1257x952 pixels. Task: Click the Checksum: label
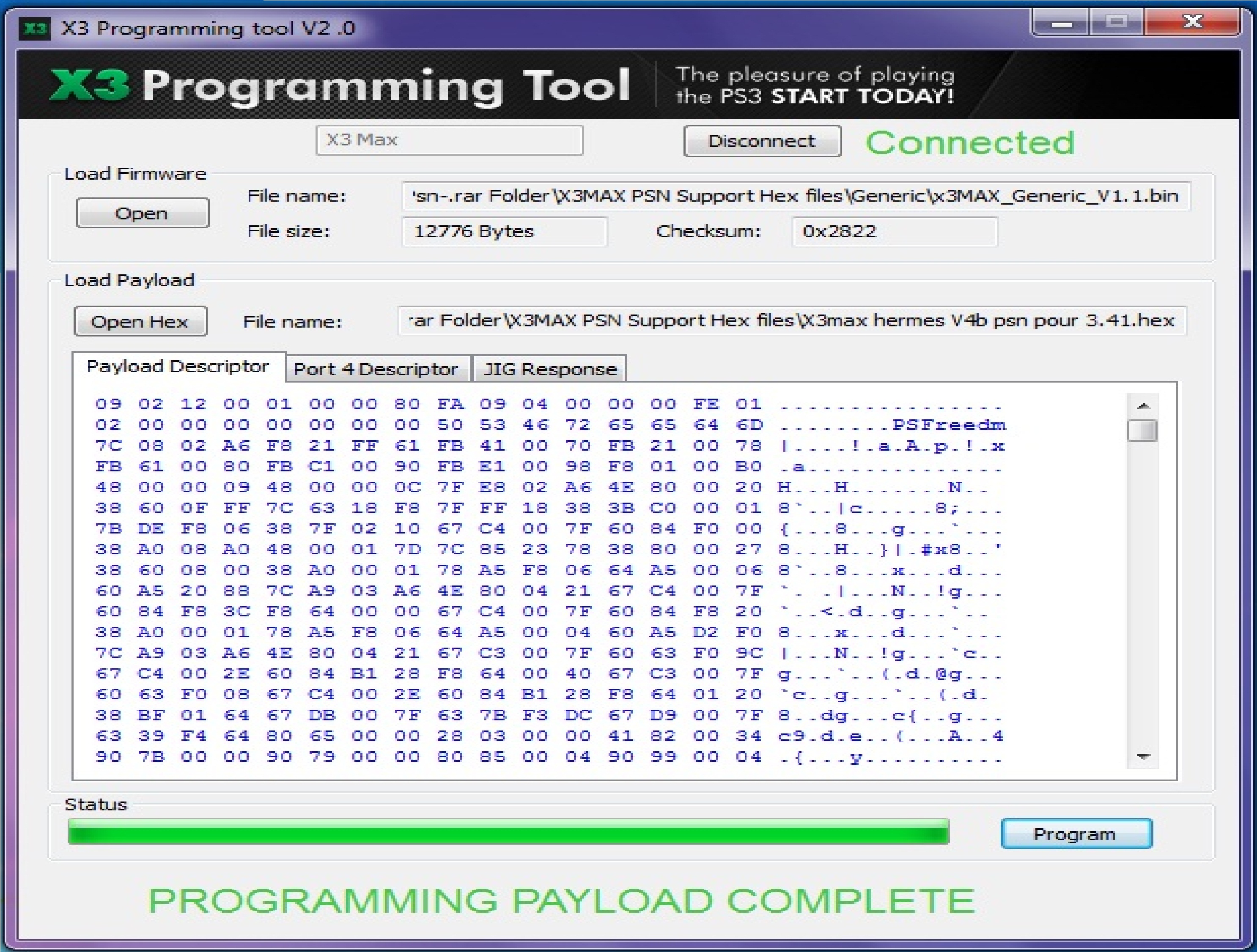tap(708, 231)
